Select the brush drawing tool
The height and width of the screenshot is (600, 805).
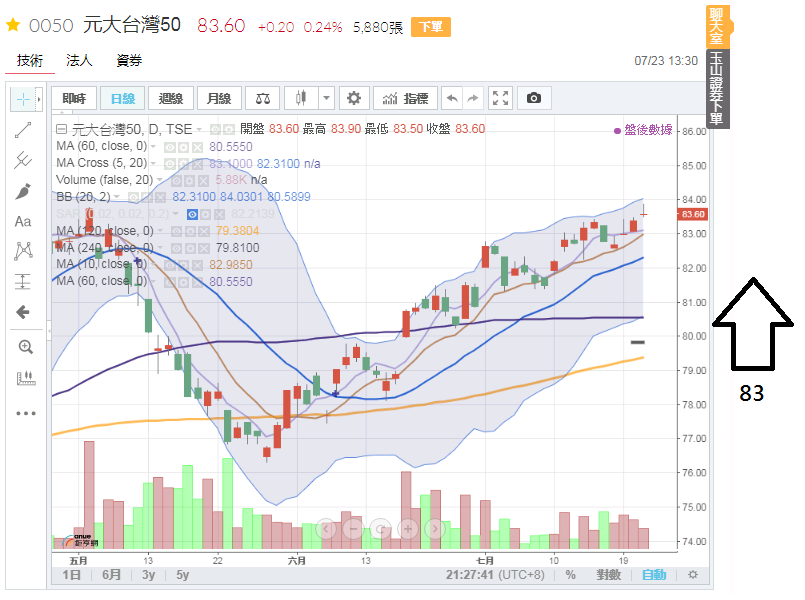(x=23, y=191)
